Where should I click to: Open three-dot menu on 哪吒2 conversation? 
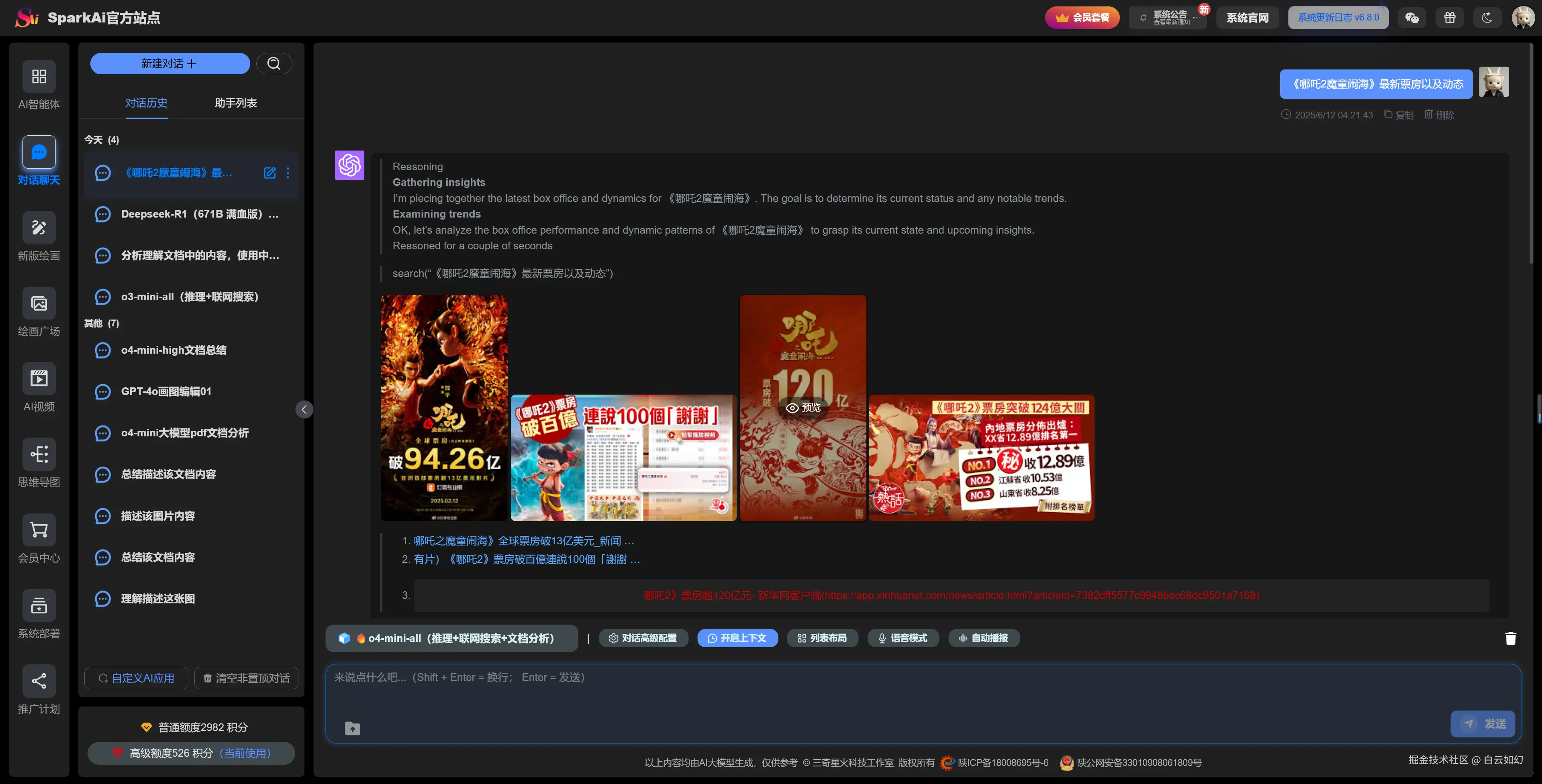288,173
